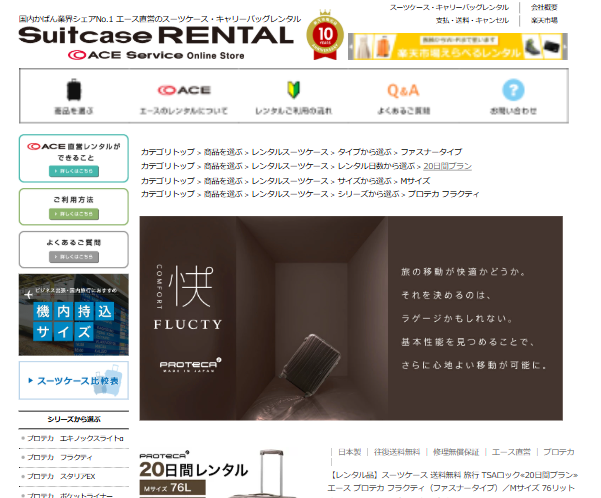
Task: Click プロテカ フラクティ breadcrumb link
Action: coord(443,194)
